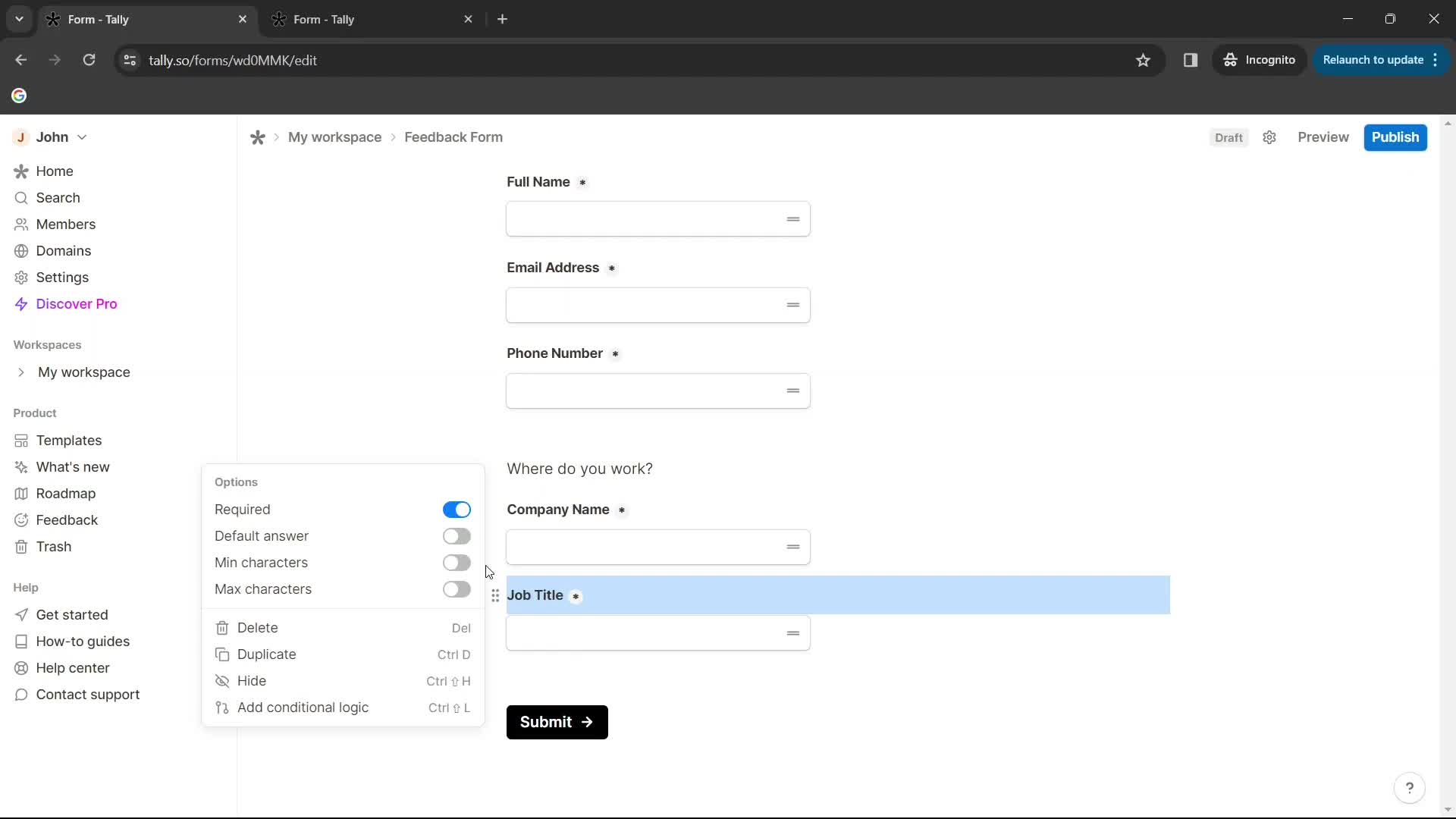Click the Submit button
1456x819 pixels.
click(x=557, y=722)
